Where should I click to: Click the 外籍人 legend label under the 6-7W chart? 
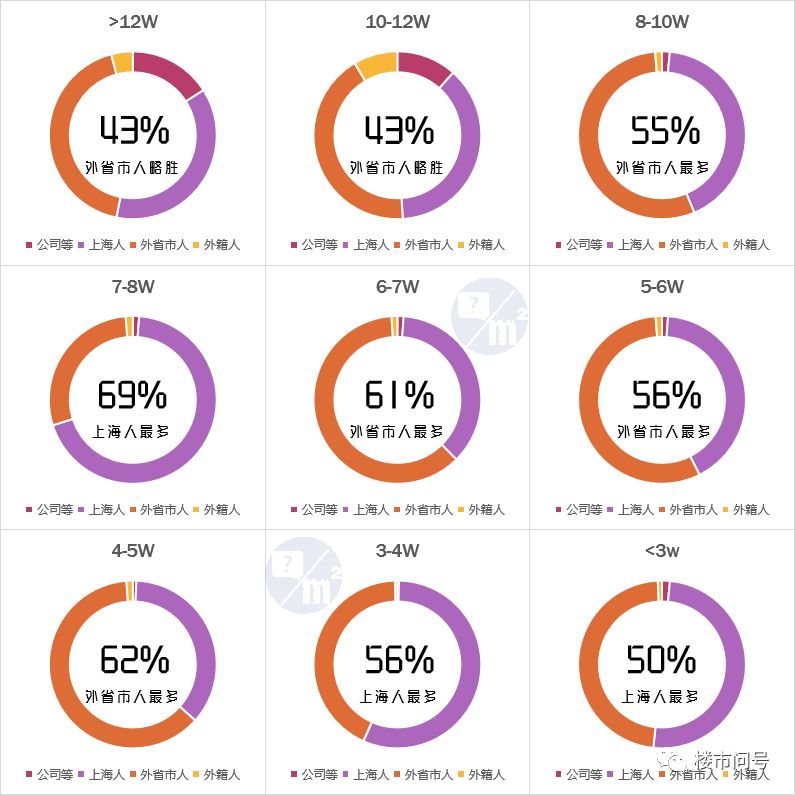(486, 510)
